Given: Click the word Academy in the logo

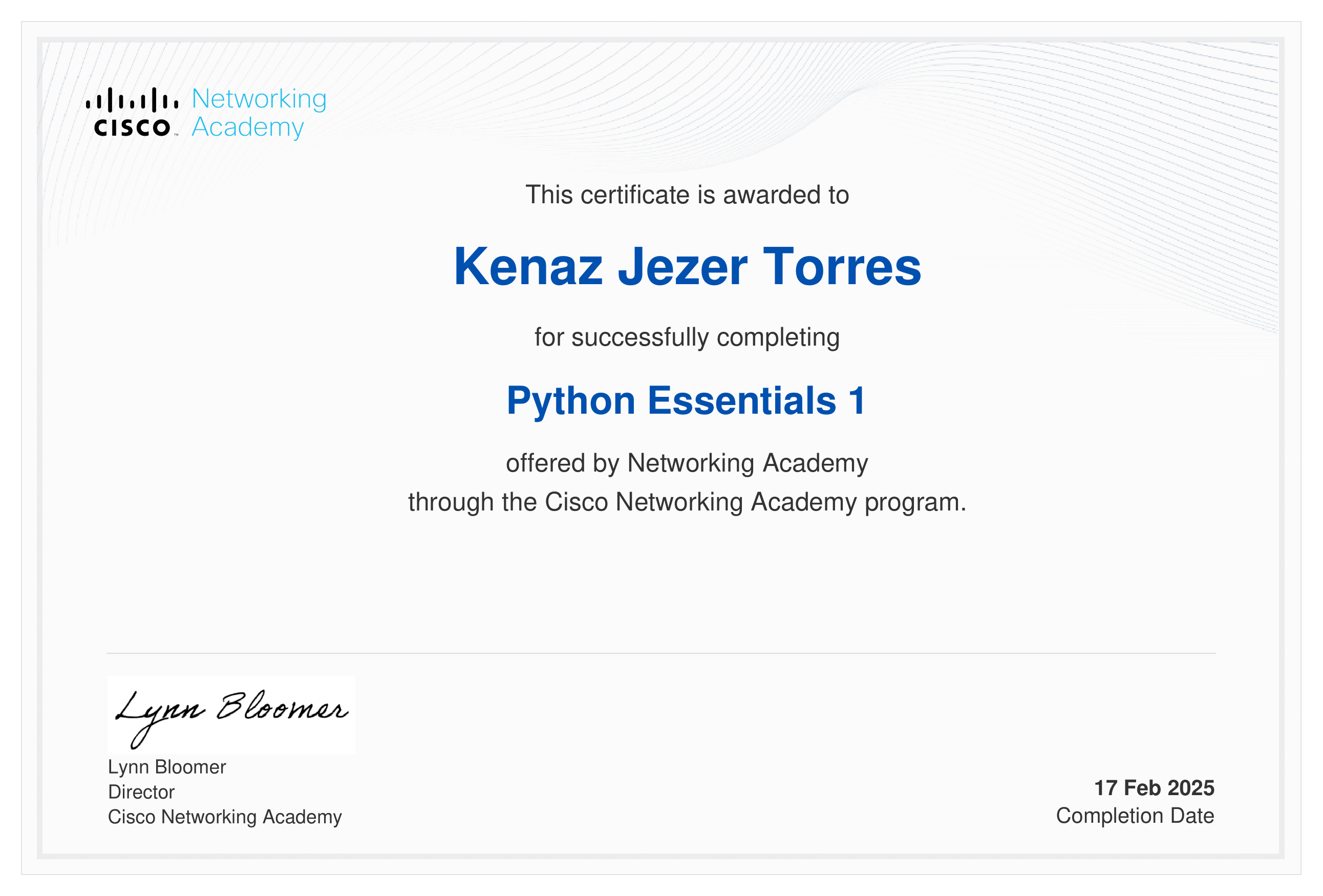Looking at the screenshot, I should [x=248, y=127].
